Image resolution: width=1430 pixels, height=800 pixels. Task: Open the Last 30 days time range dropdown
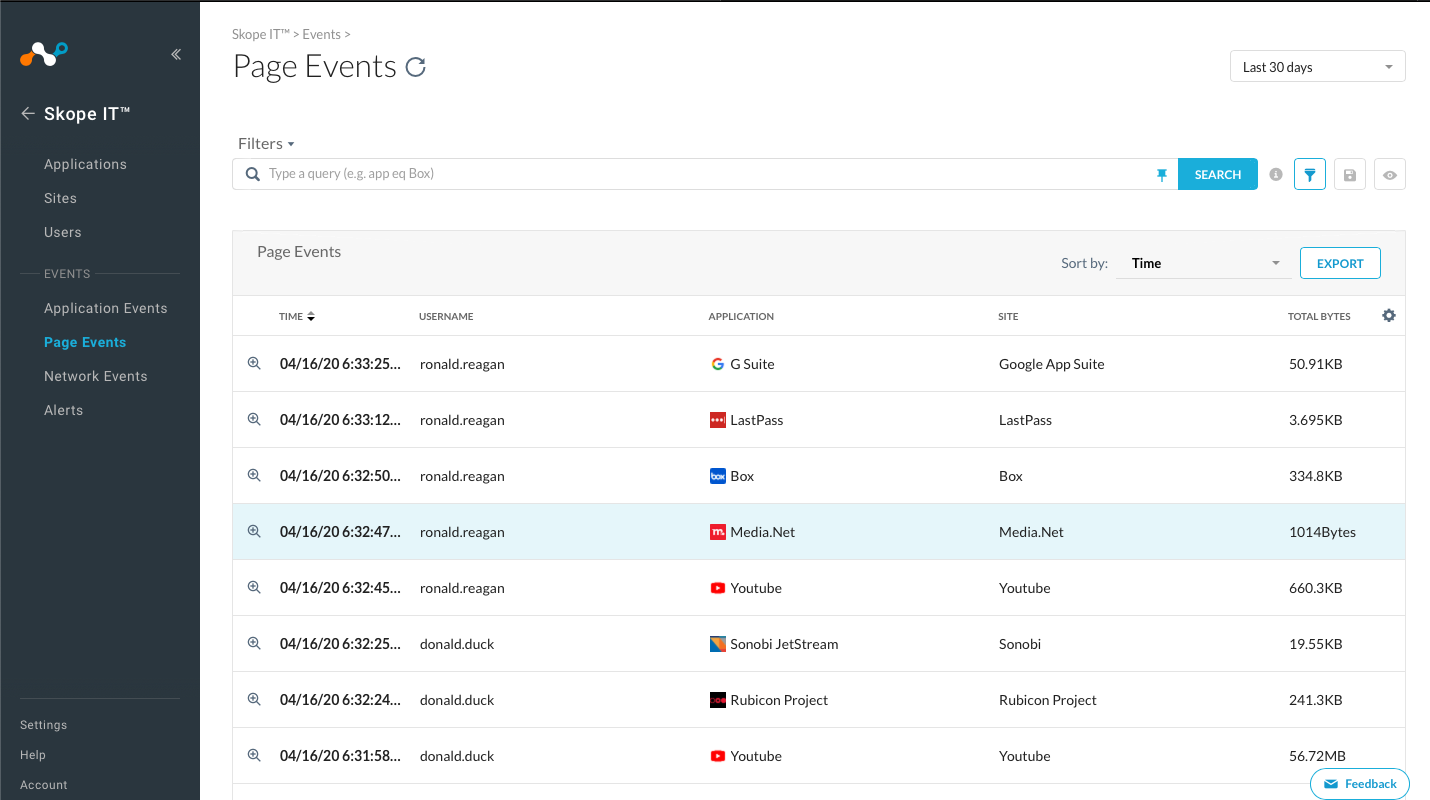pyautogui.click(x=1317, y=67)
